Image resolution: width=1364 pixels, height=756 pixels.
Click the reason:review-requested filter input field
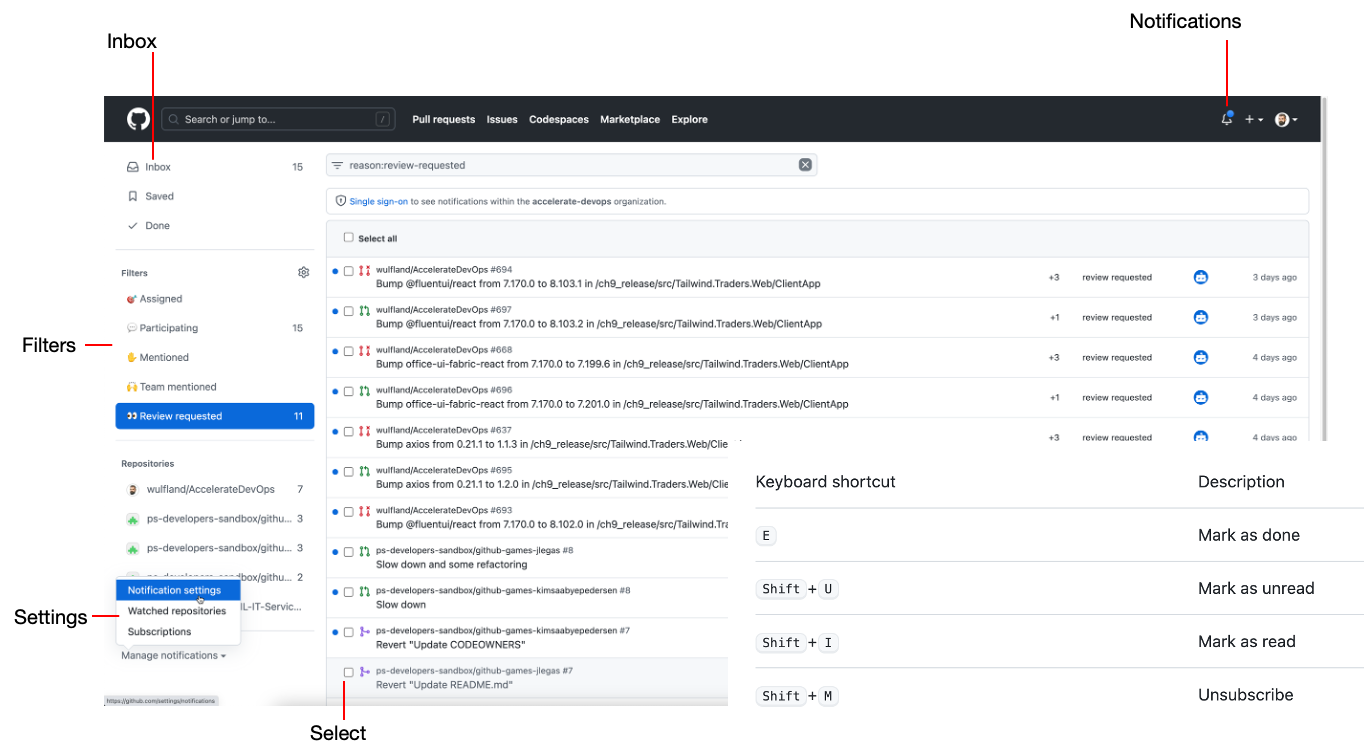(570, 164)
